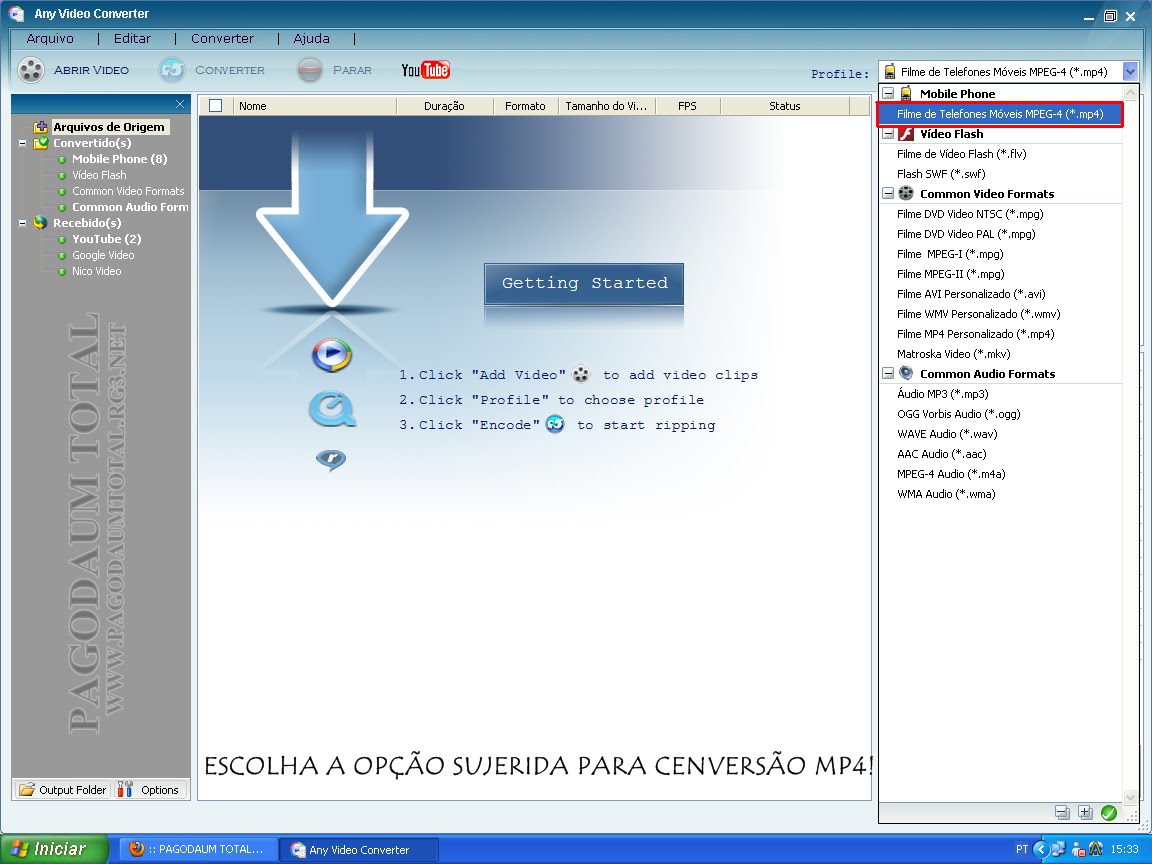Collapse the Vídeo Flash profile group
The height and width of the screenshot is (864, 1152).
coord(888,134)
